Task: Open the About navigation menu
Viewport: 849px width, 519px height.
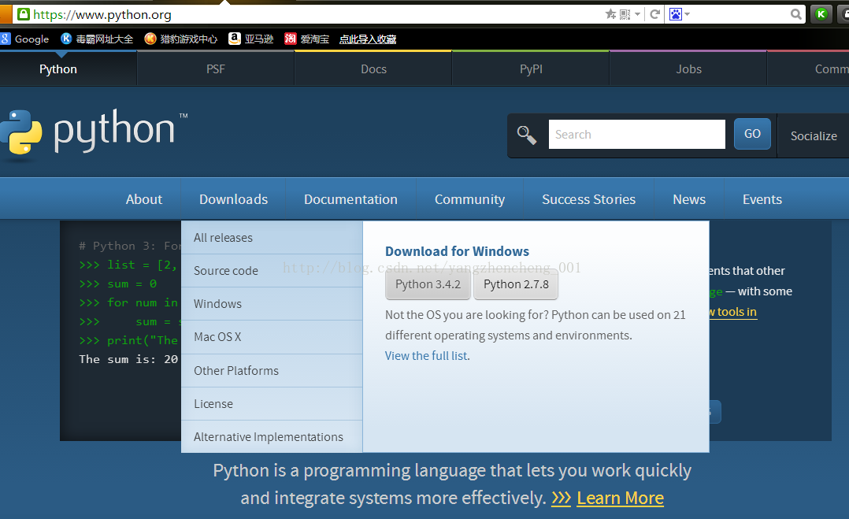Action: point(144,199)
